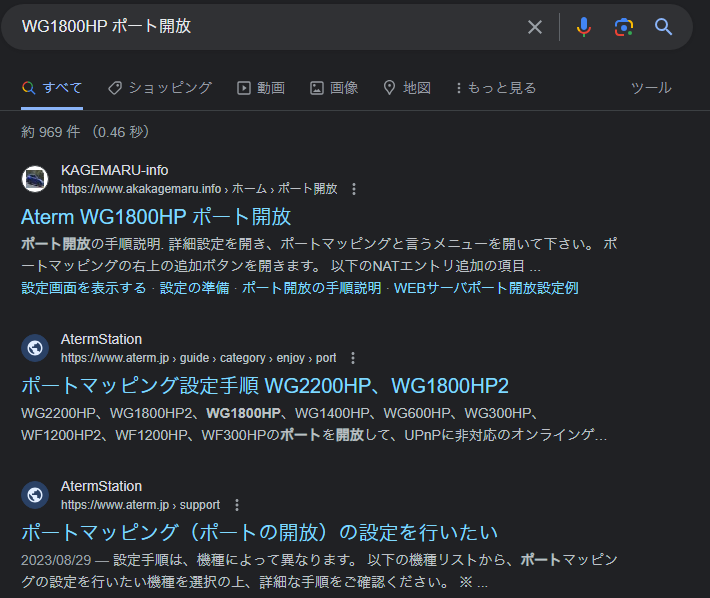Follow the 設定画面を表示する sitelink
The image size is (710, 598).
[84, 288]
